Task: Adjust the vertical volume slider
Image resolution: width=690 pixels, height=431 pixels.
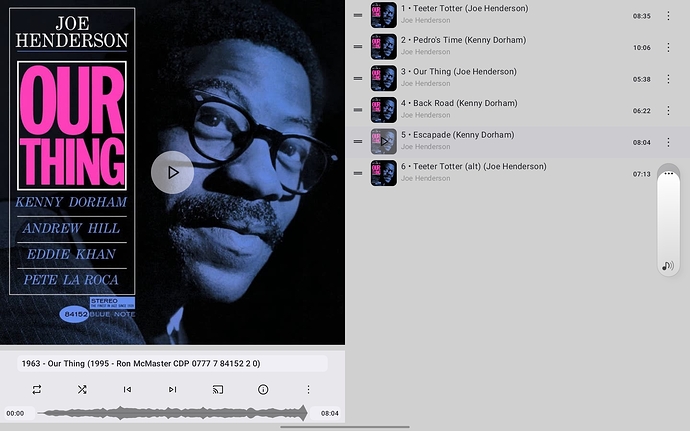Action: coord(668,218)
